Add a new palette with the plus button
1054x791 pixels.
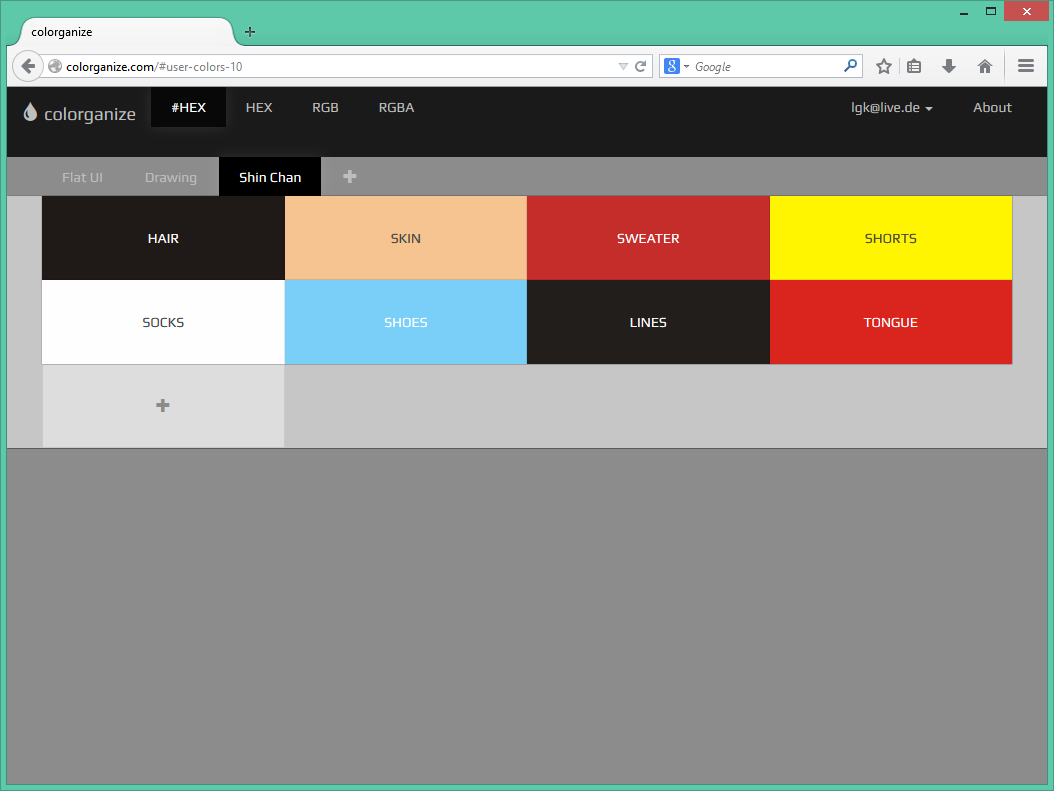point(349,176)
